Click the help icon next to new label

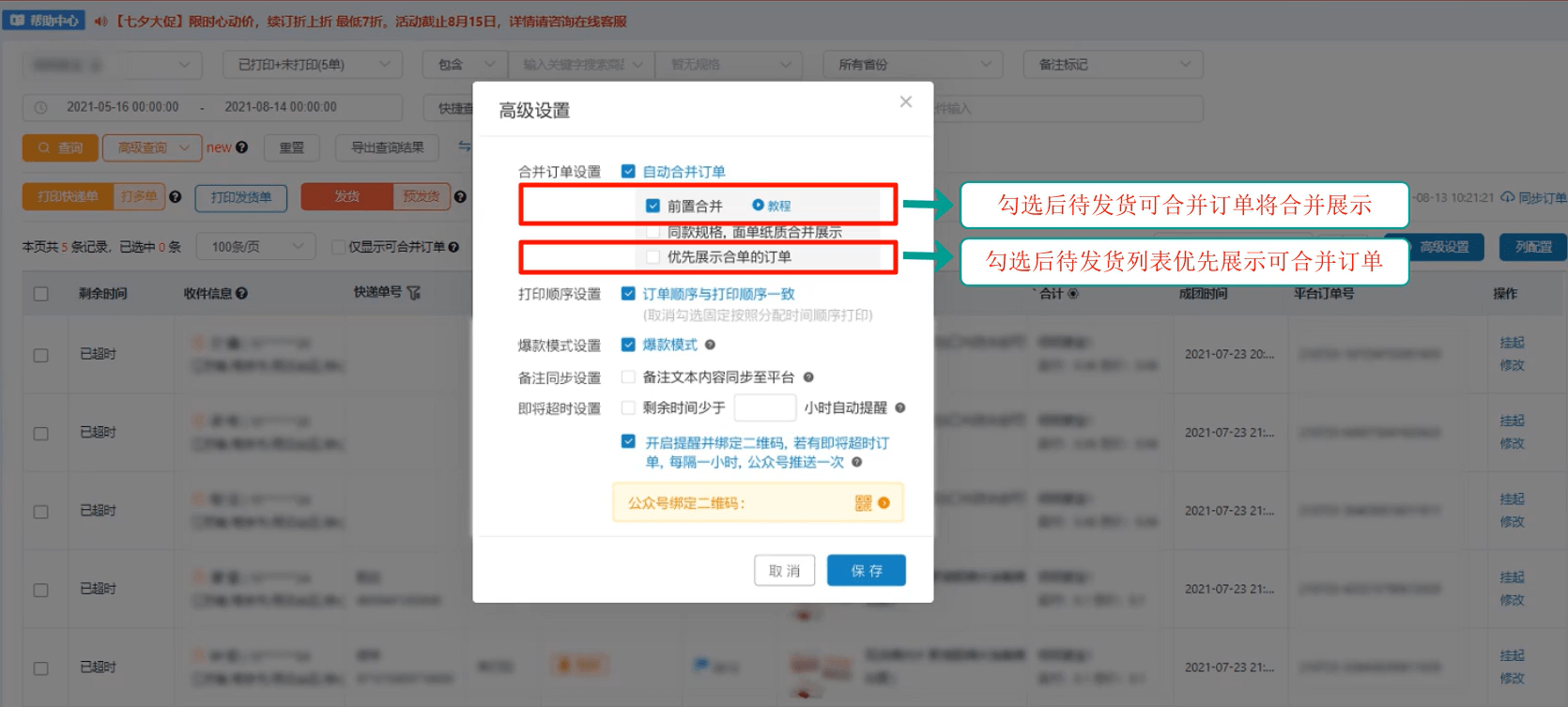coord(242,147)
